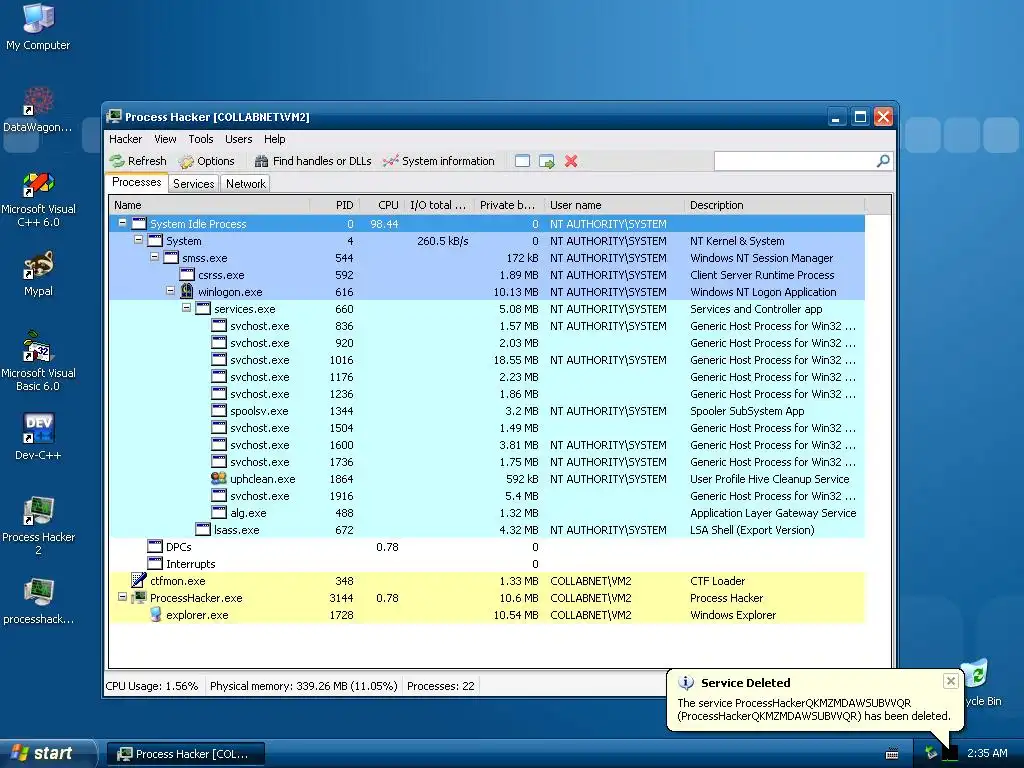Image resolution: width=1024 pixels, height=768 pixels.
Task: Sort by the Private bytes column header
Action: (x=509, y=205)
